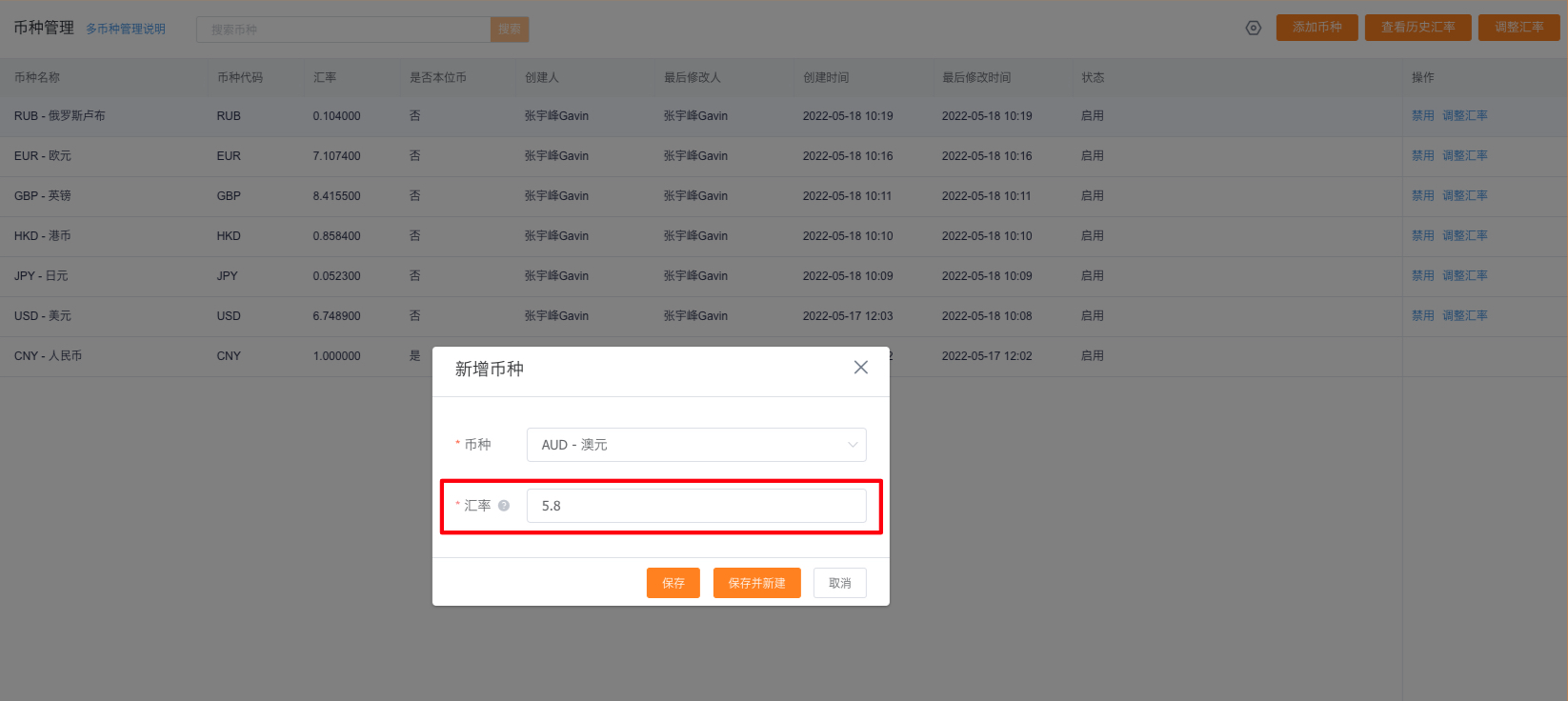The height and width of the screenshot is (701, 1568).
Task: Click the 汇率 input field containing 5.8
Action: [x=696, y=506]
